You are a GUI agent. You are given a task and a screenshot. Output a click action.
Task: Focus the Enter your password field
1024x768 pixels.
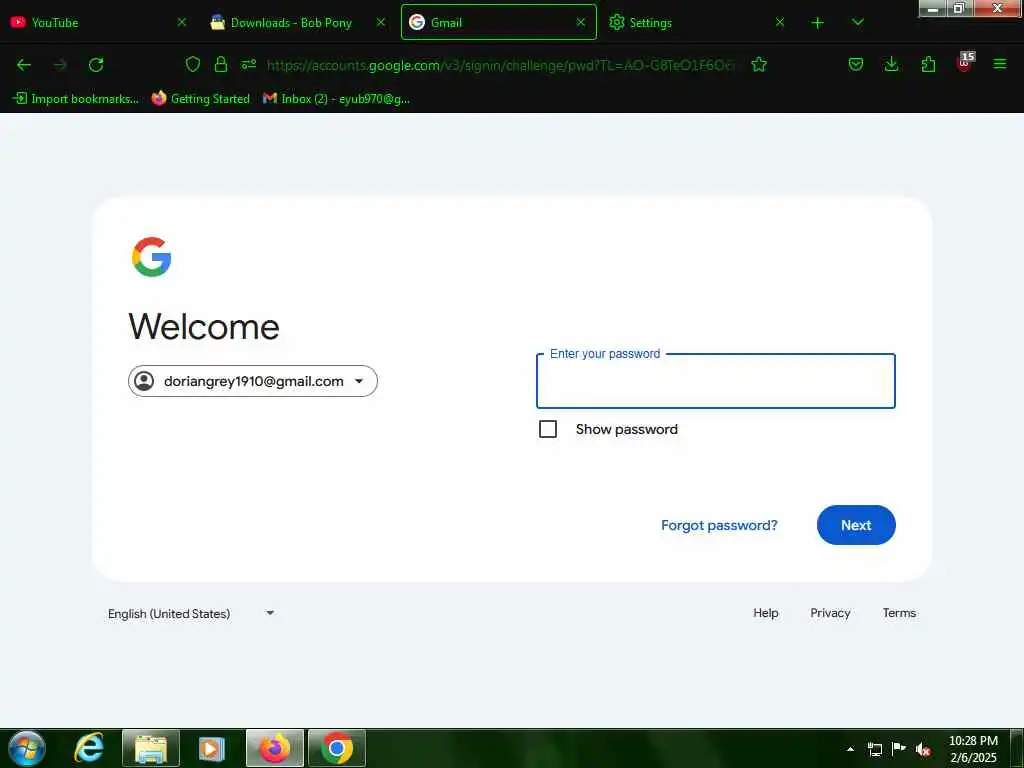[x=716, y=381]
